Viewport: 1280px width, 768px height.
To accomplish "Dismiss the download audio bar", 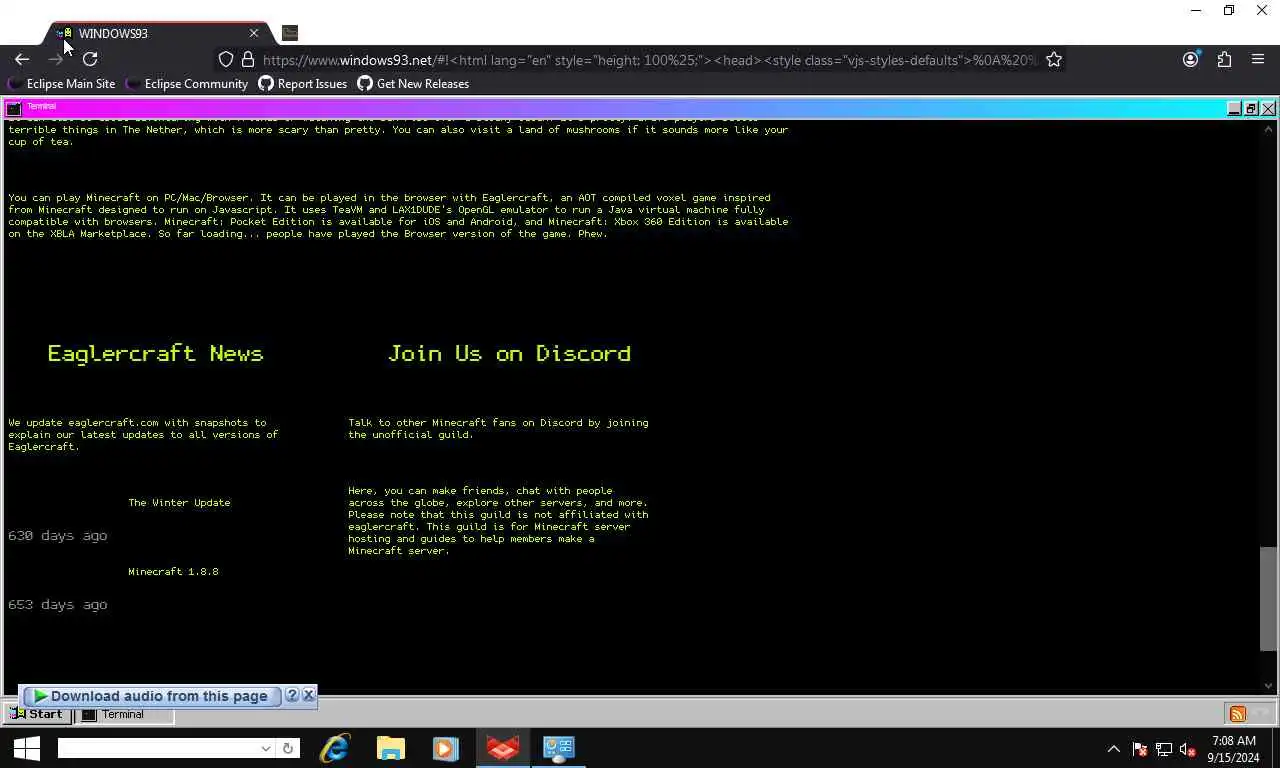I will click(x=308, y=695).
